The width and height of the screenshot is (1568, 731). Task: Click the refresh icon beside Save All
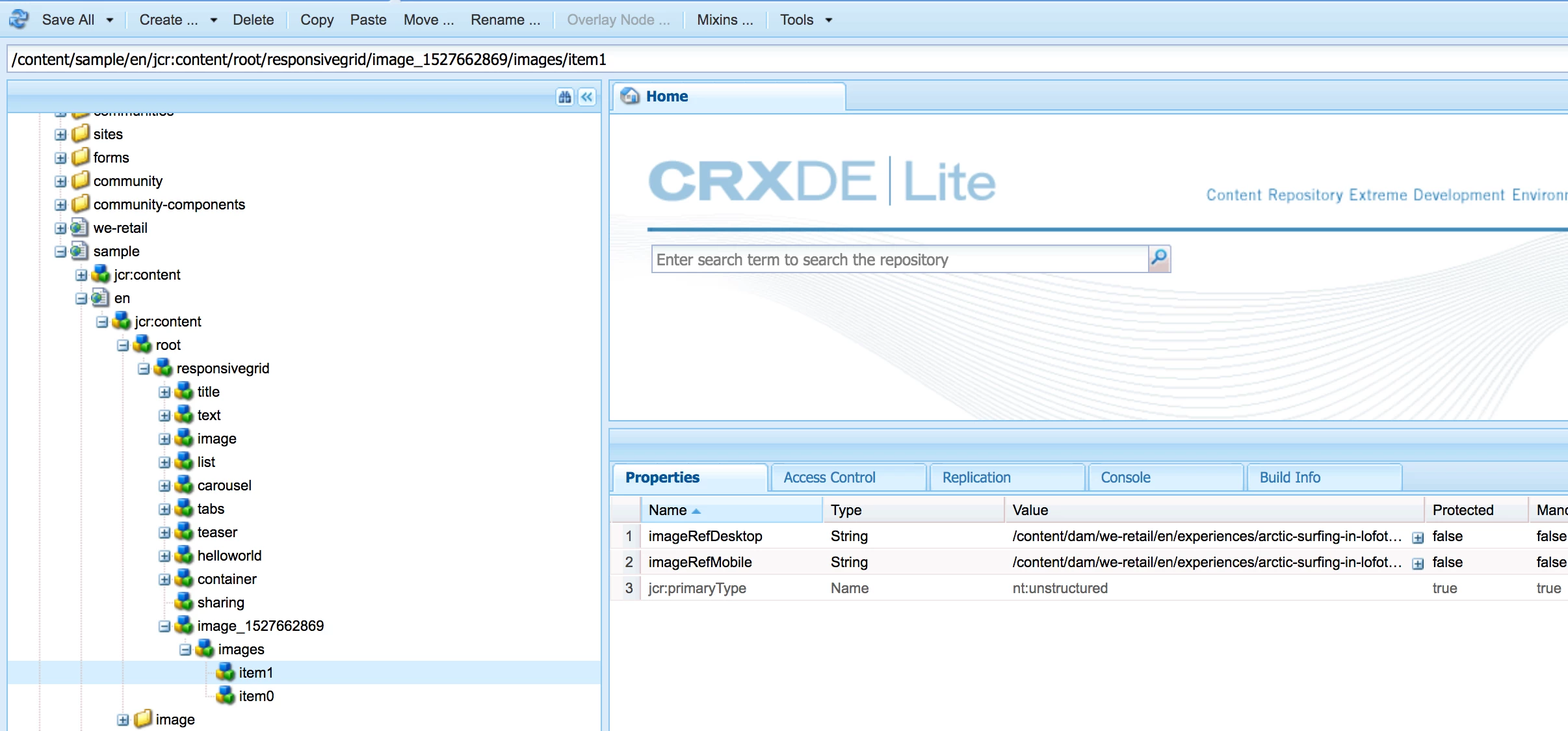point(19,20)
